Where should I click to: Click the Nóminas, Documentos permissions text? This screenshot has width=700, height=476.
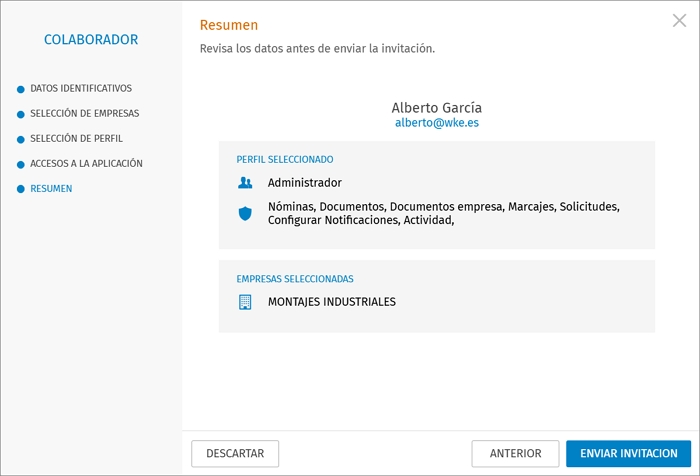[444, 213]
